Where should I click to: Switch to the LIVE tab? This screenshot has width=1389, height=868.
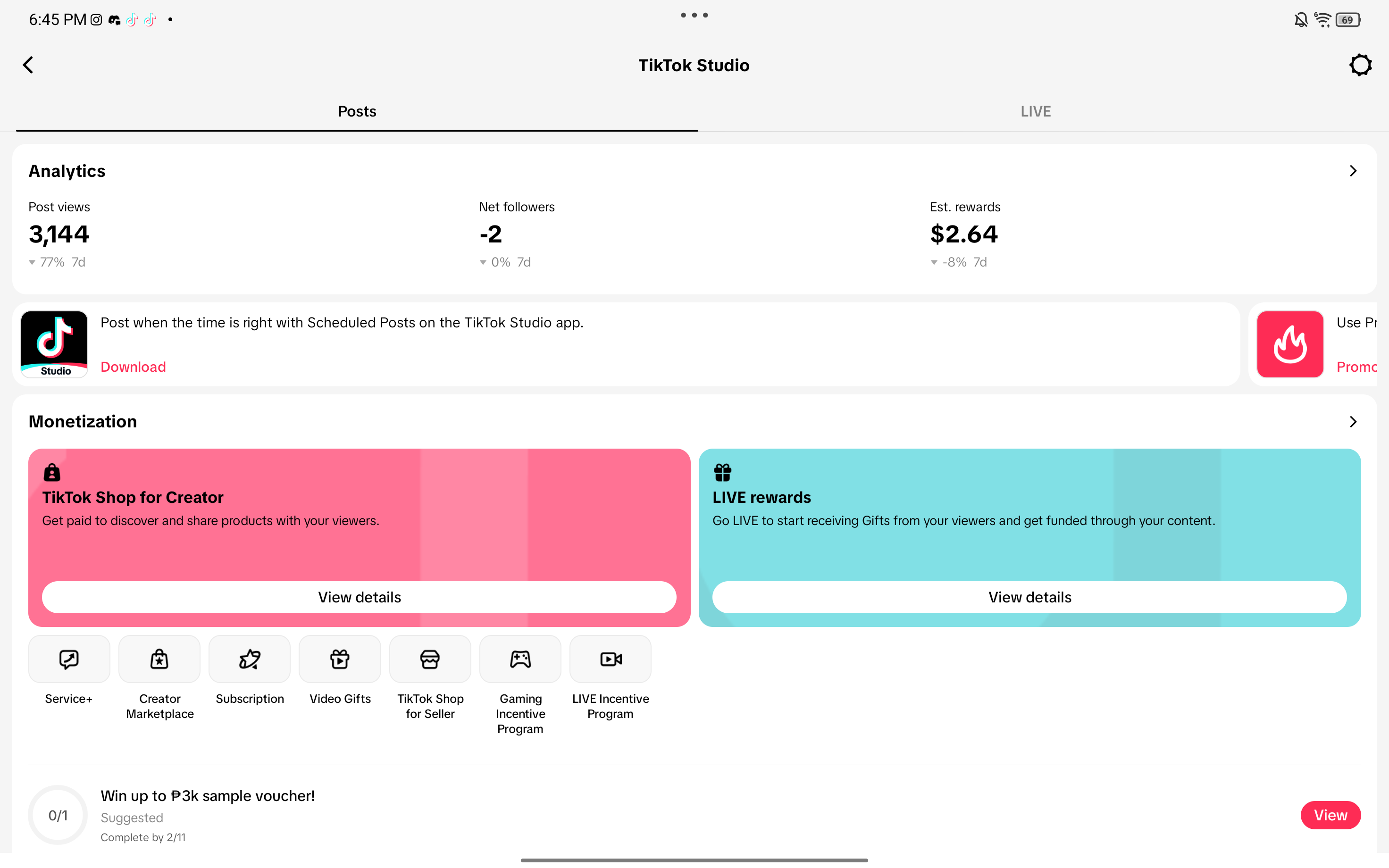pyautogui.click(x=1036, y=111)
